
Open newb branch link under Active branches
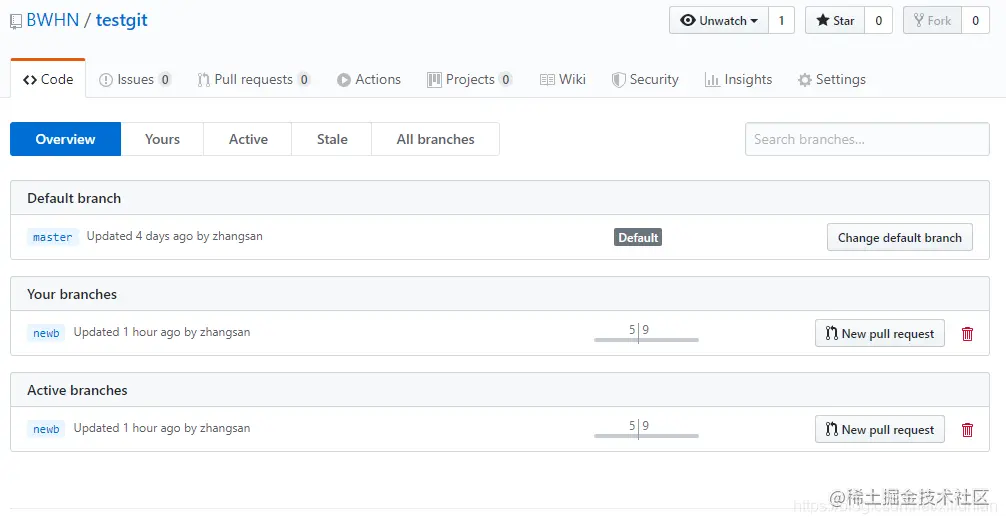click(46, 429)
